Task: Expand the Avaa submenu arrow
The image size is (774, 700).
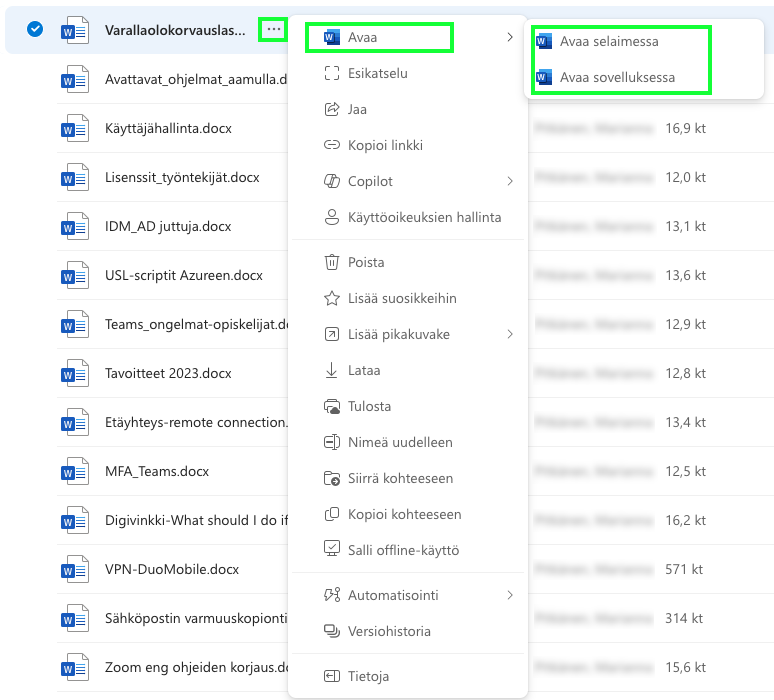Action: [510, 38]
